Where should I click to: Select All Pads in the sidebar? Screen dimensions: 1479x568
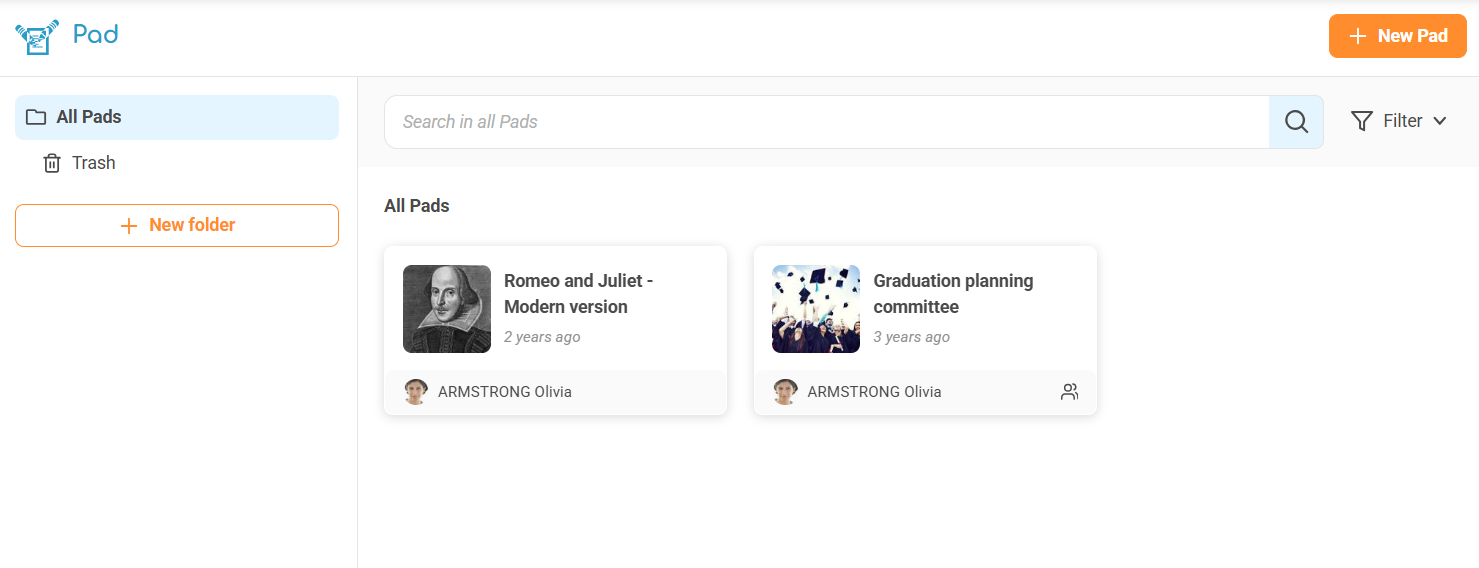tap(89, 117)
